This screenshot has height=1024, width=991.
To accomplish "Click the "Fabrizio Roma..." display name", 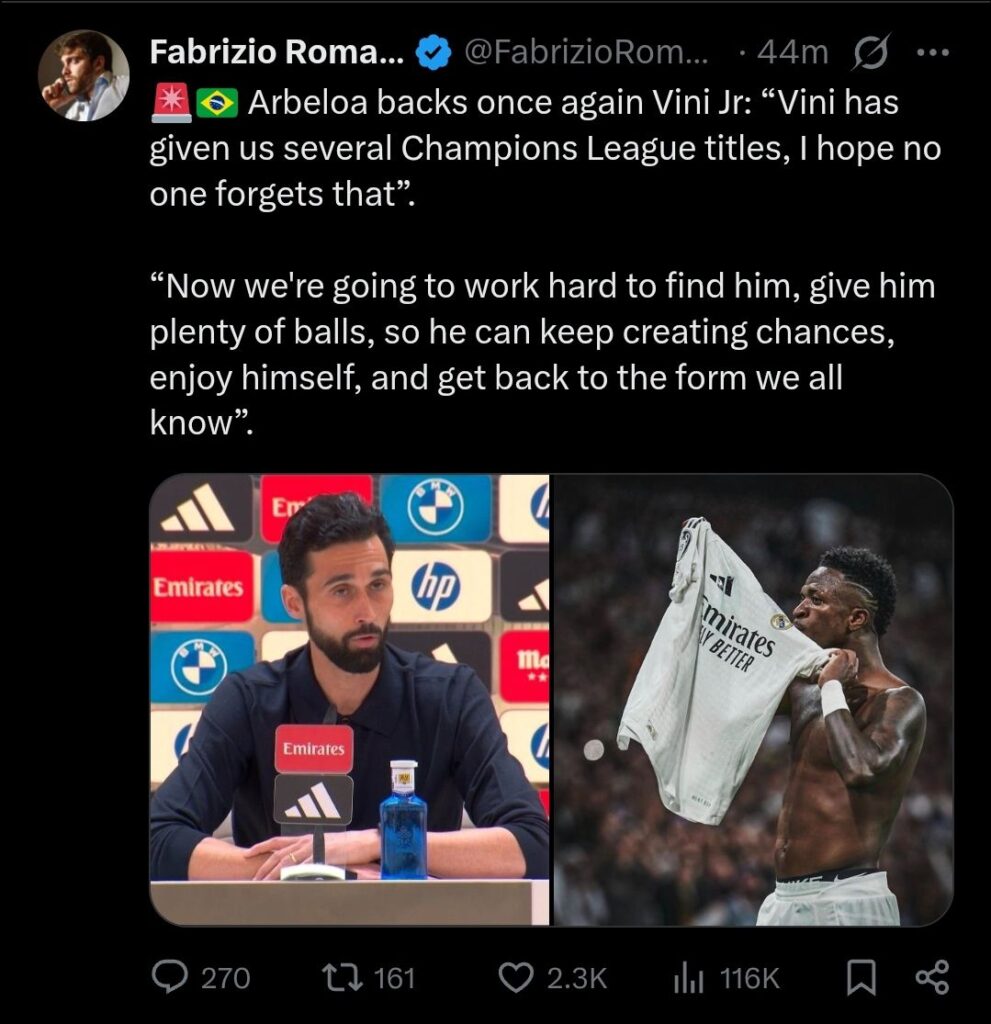I will (277, 53).
